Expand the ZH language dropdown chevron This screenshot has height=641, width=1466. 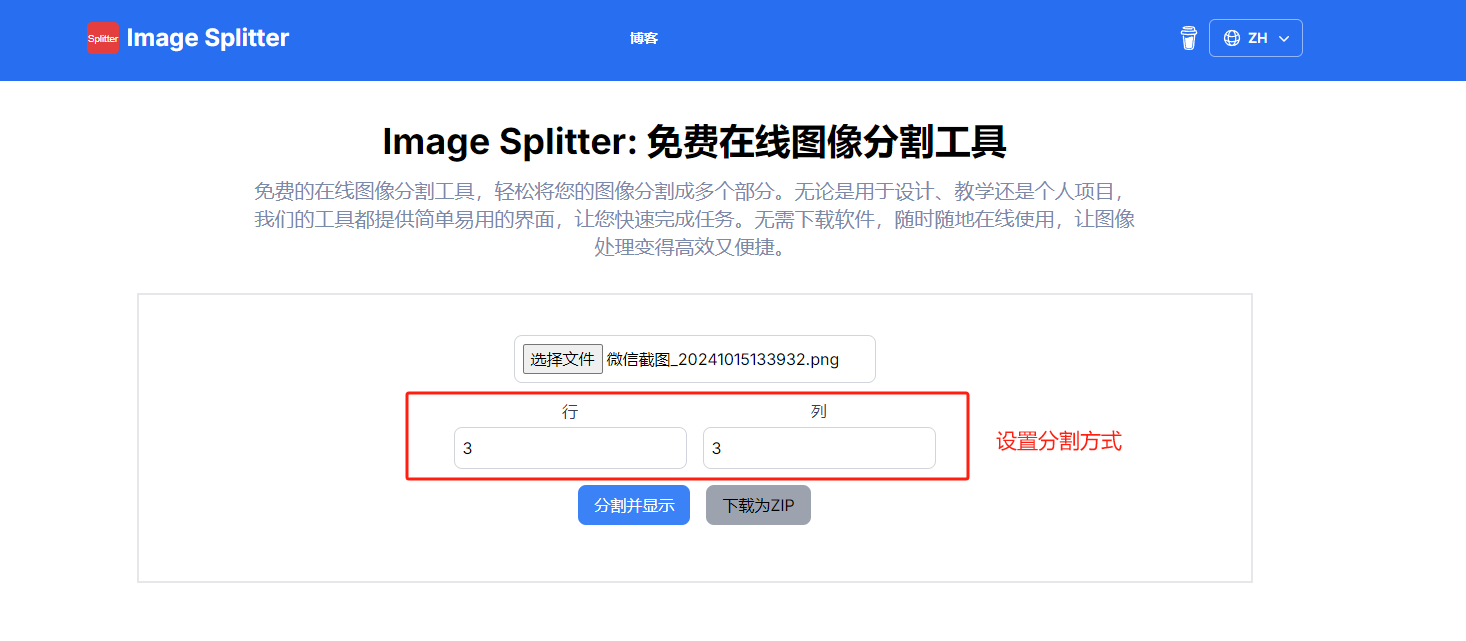(1284, 39)
